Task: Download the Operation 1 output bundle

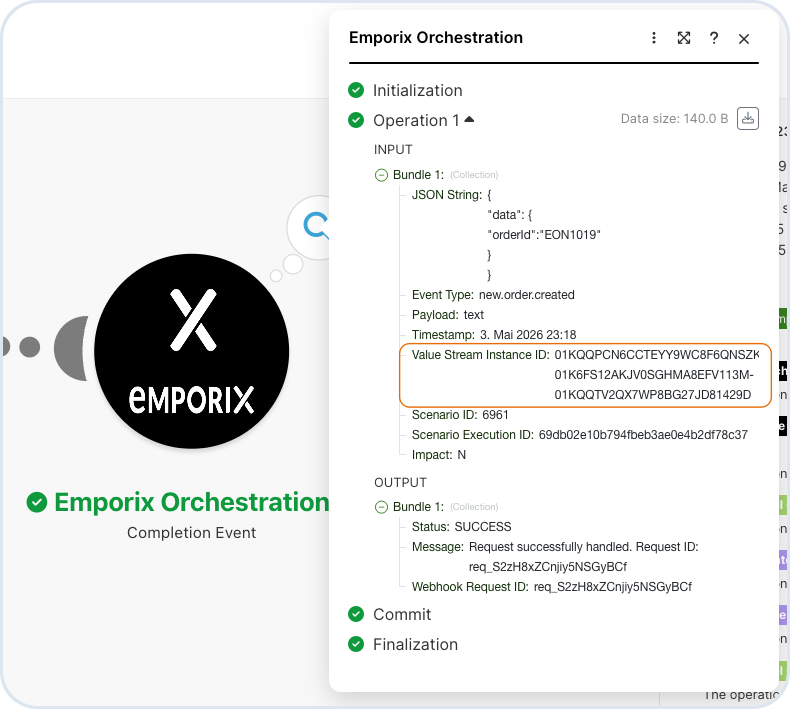Action: 748,118
